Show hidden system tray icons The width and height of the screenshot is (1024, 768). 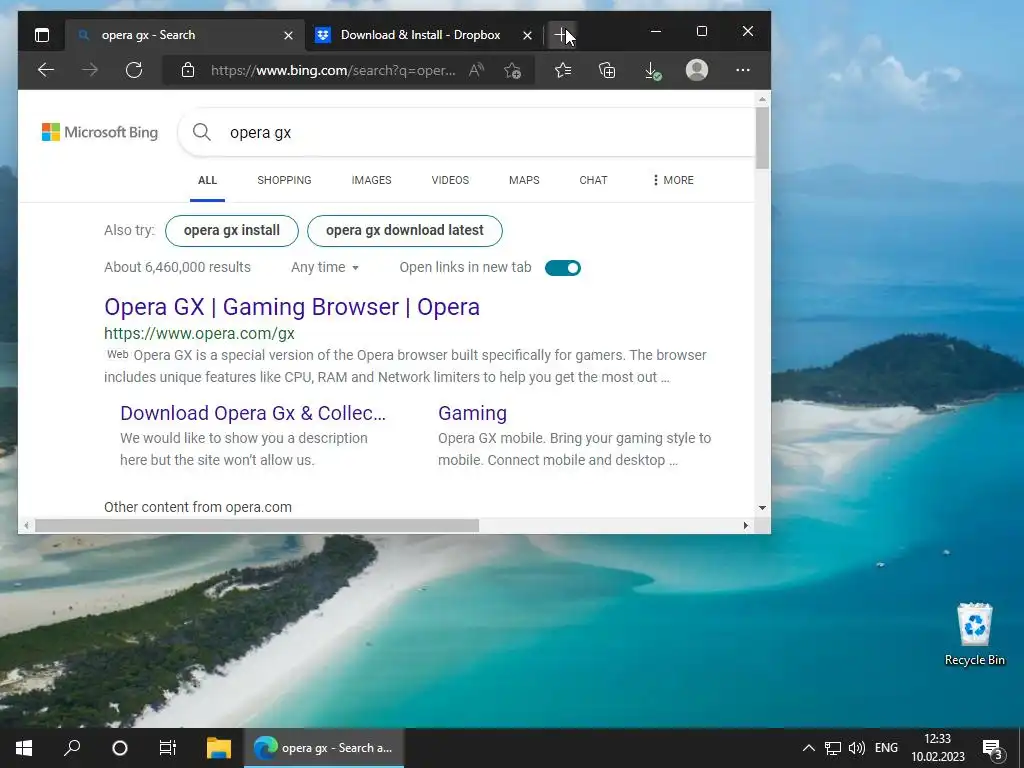(808, 748)
